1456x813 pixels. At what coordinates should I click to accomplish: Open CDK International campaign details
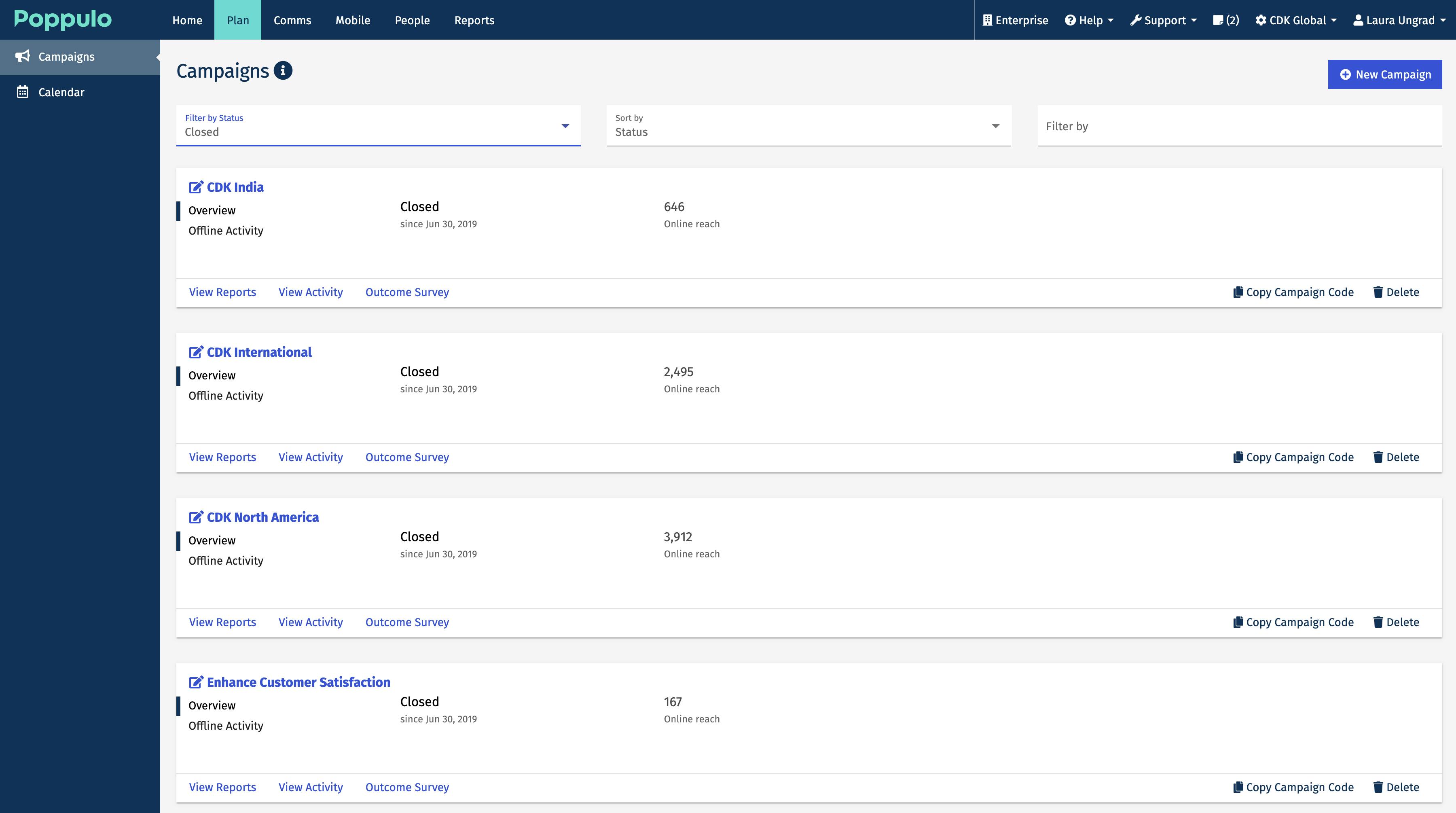click(x=258, y=351)
